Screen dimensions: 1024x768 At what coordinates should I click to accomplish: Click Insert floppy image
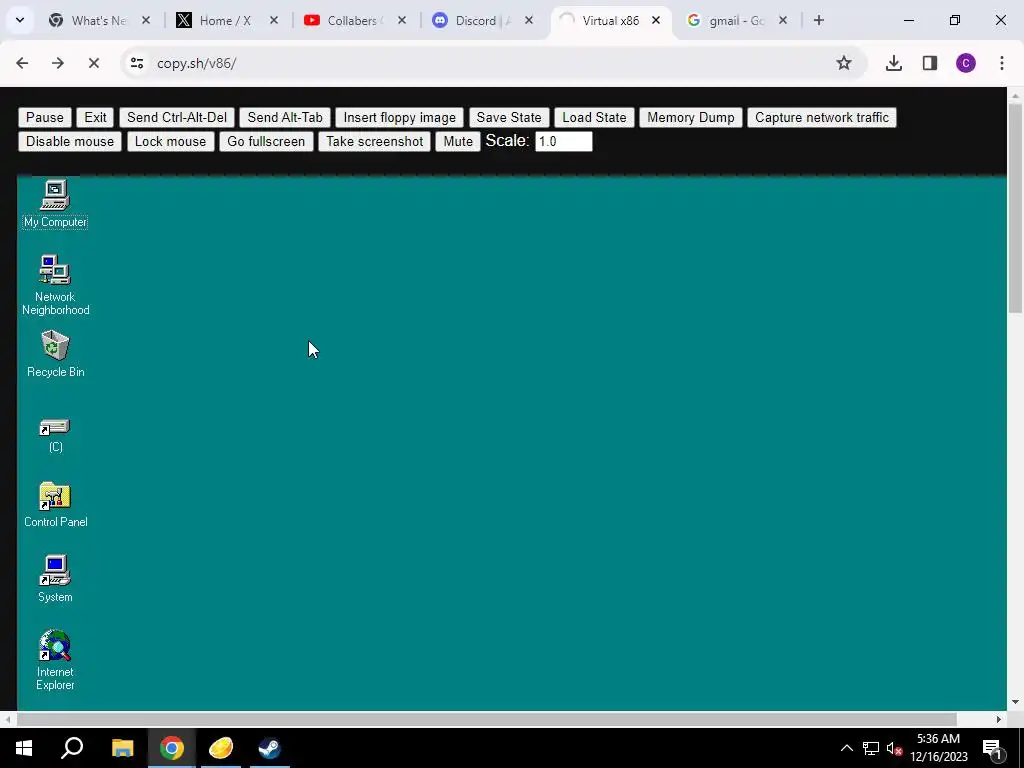(x=400, y=118)
